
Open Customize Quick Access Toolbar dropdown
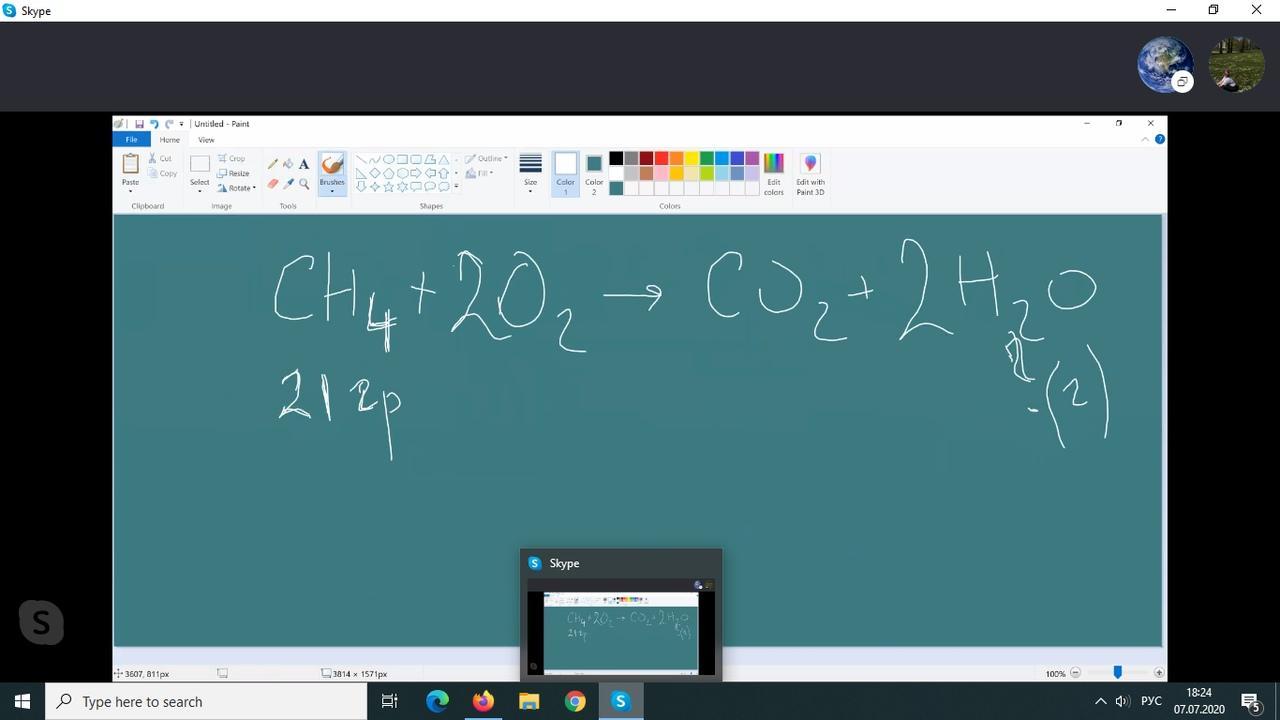(181, 124)
